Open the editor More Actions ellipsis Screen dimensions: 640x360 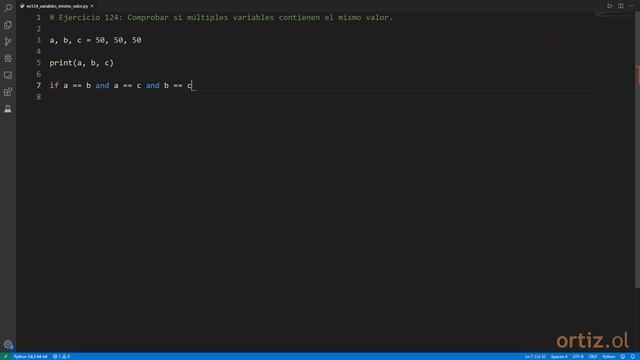(631, 6)
